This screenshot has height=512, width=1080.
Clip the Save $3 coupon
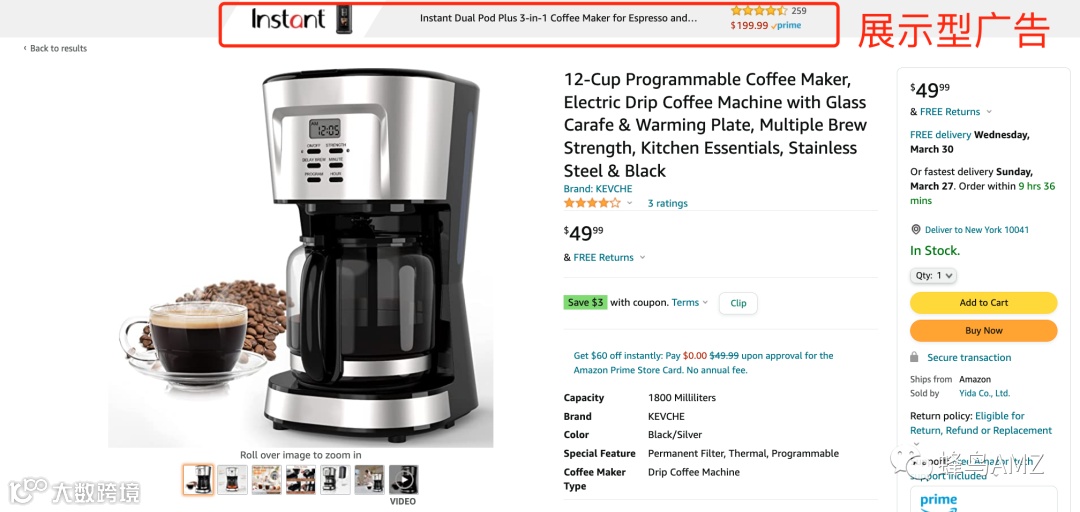coord(738,303)
